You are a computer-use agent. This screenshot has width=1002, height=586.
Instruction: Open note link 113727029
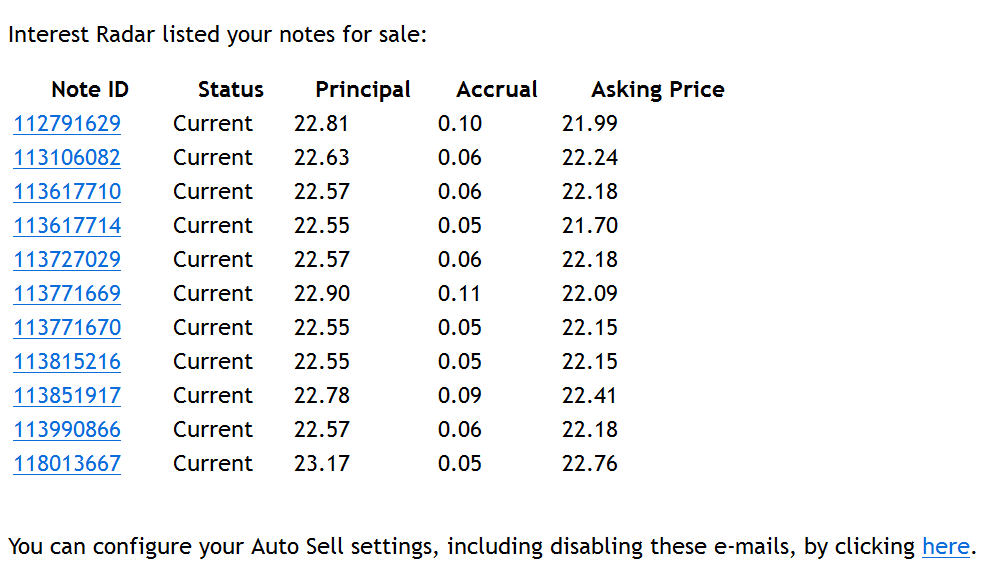[x=67, y=259]
